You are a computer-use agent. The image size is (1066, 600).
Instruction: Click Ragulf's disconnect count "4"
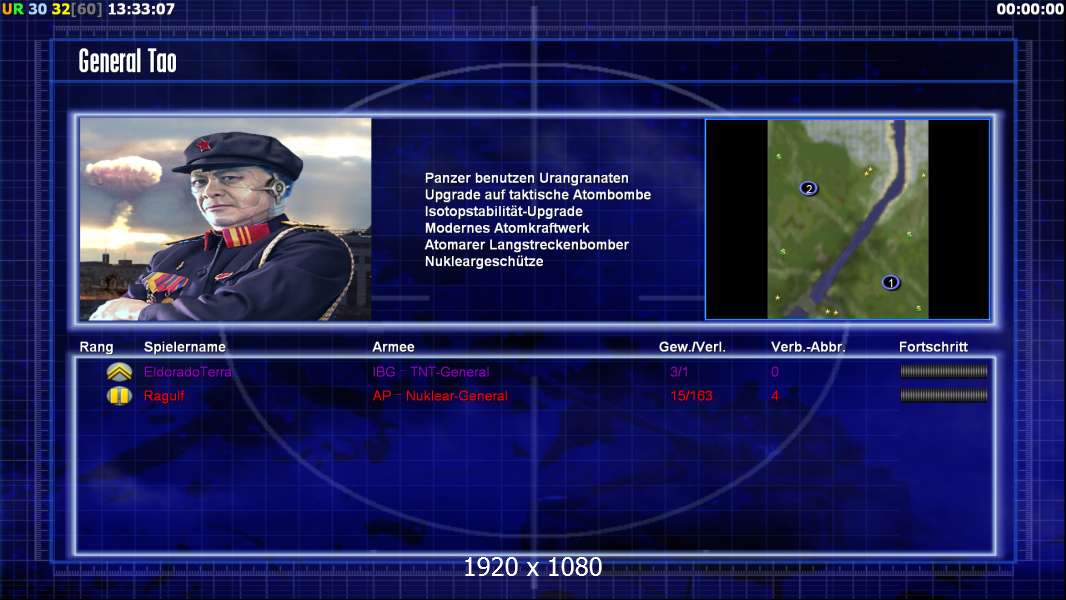(x=775, y=396)
